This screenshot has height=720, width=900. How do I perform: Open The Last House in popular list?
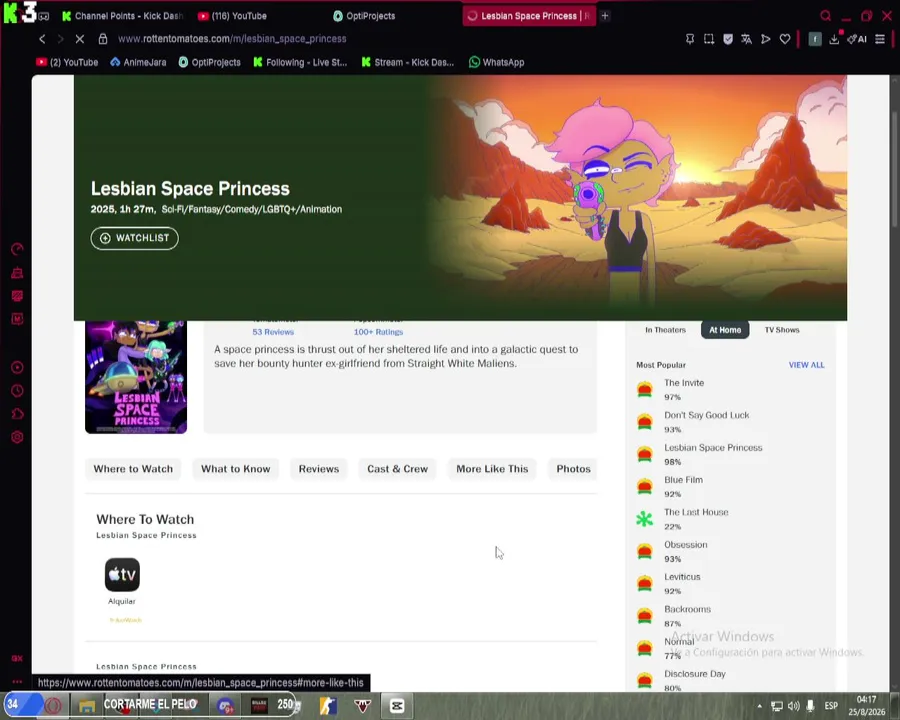click(x=696, y=512)
